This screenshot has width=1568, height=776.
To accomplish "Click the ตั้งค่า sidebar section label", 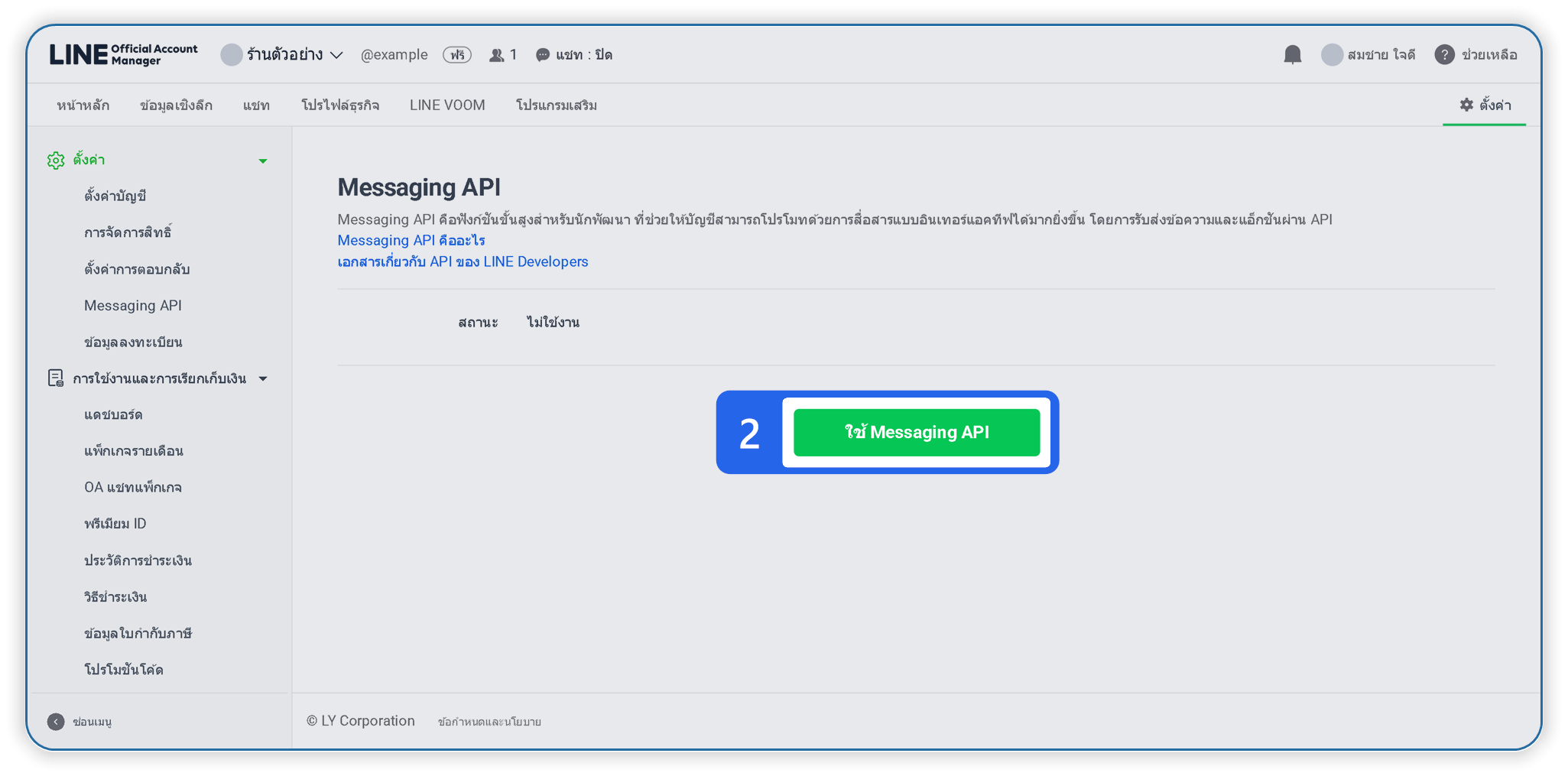I will click(89, 160).
